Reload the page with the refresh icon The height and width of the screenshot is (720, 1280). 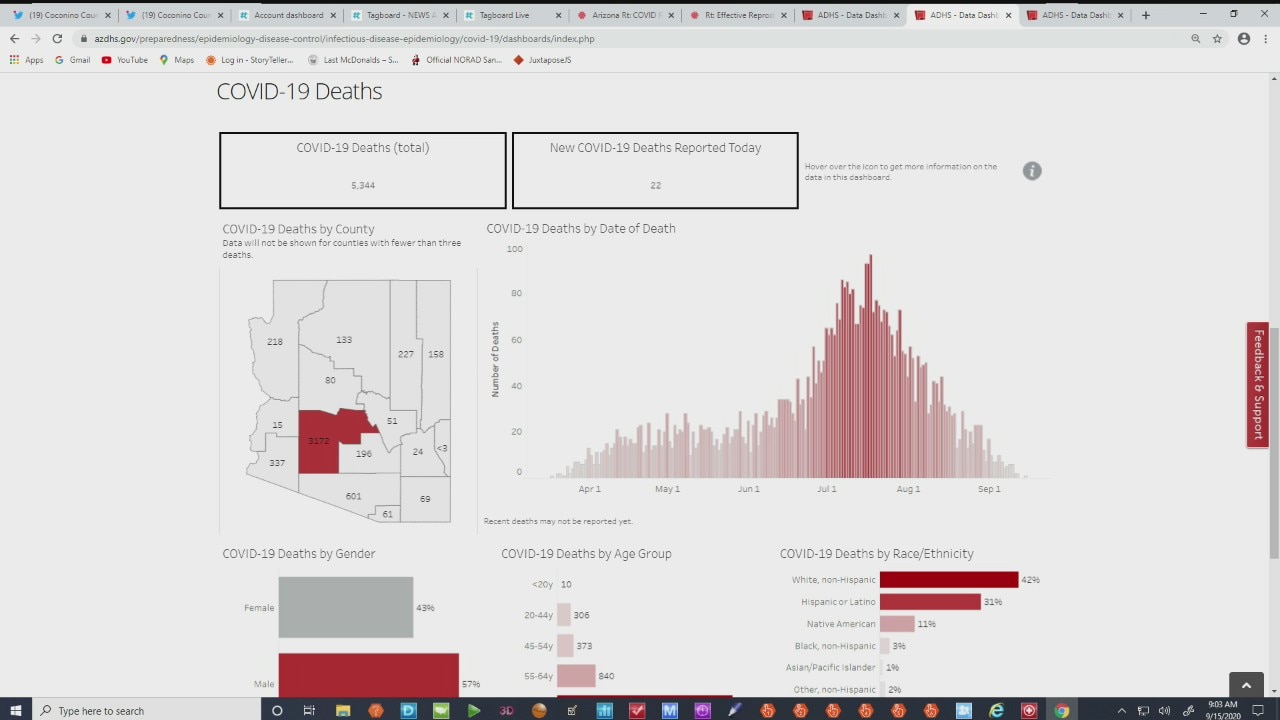point(57,39)
